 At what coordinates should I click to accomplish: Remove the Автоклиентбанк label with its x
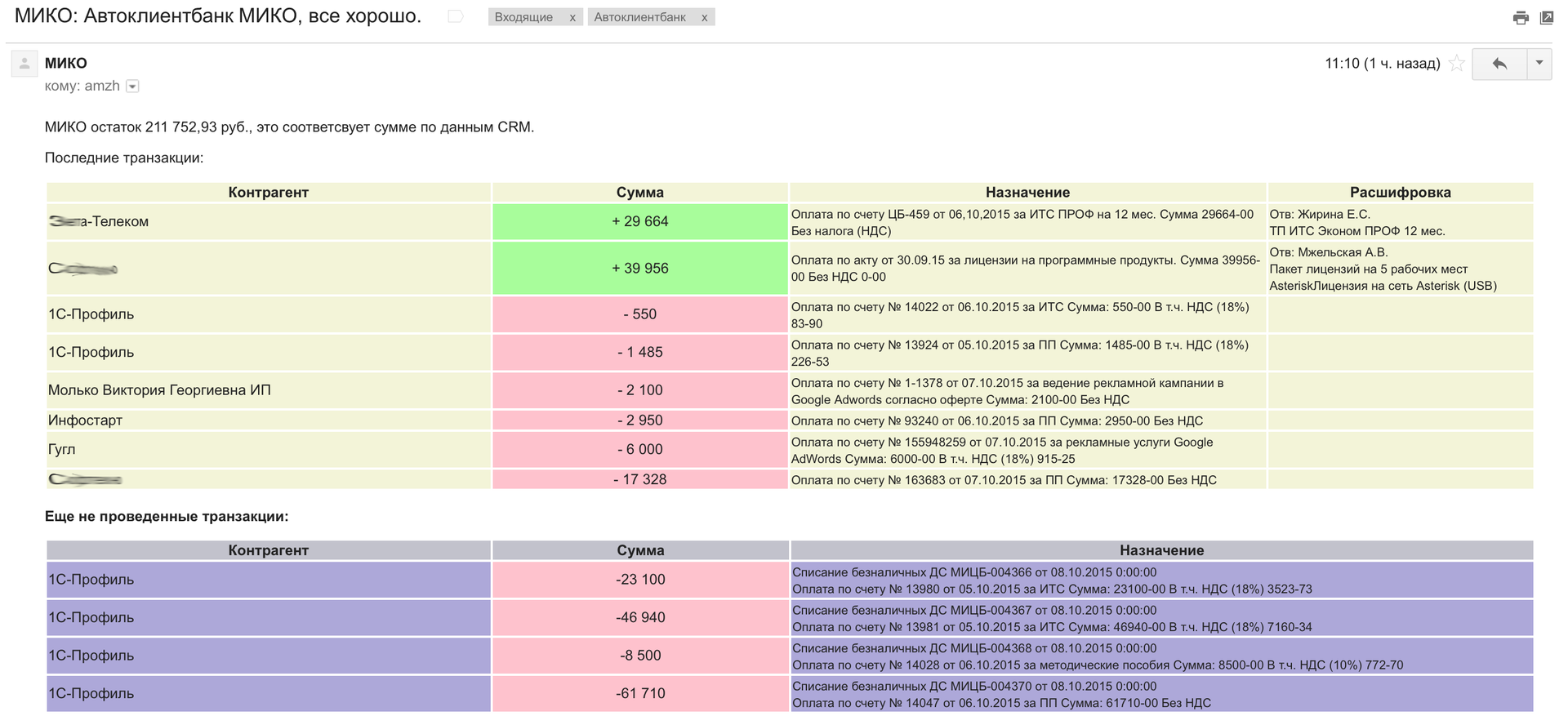(704, 17)
